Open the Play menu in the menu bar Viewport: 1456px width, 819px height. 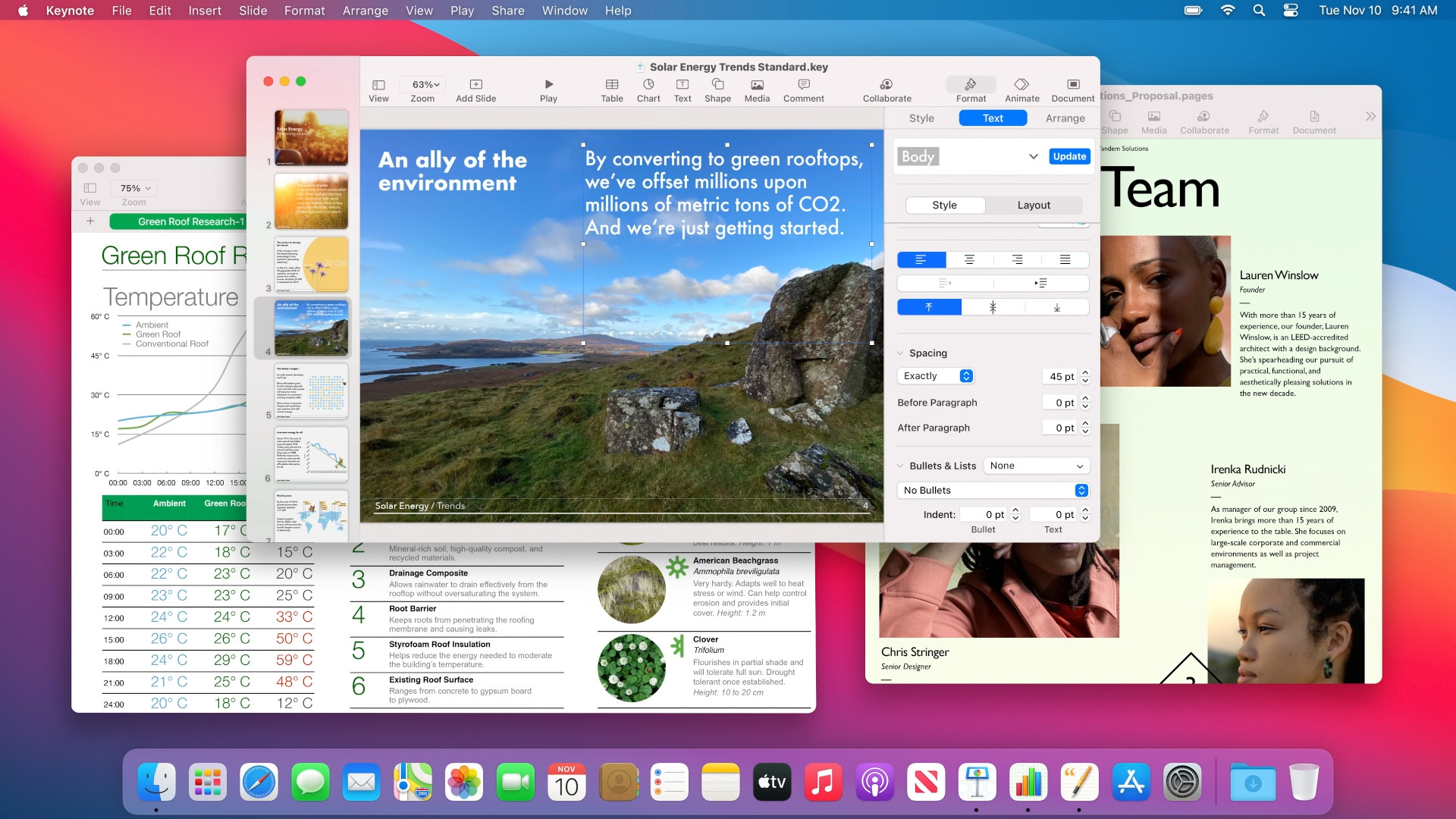[462, 11]
